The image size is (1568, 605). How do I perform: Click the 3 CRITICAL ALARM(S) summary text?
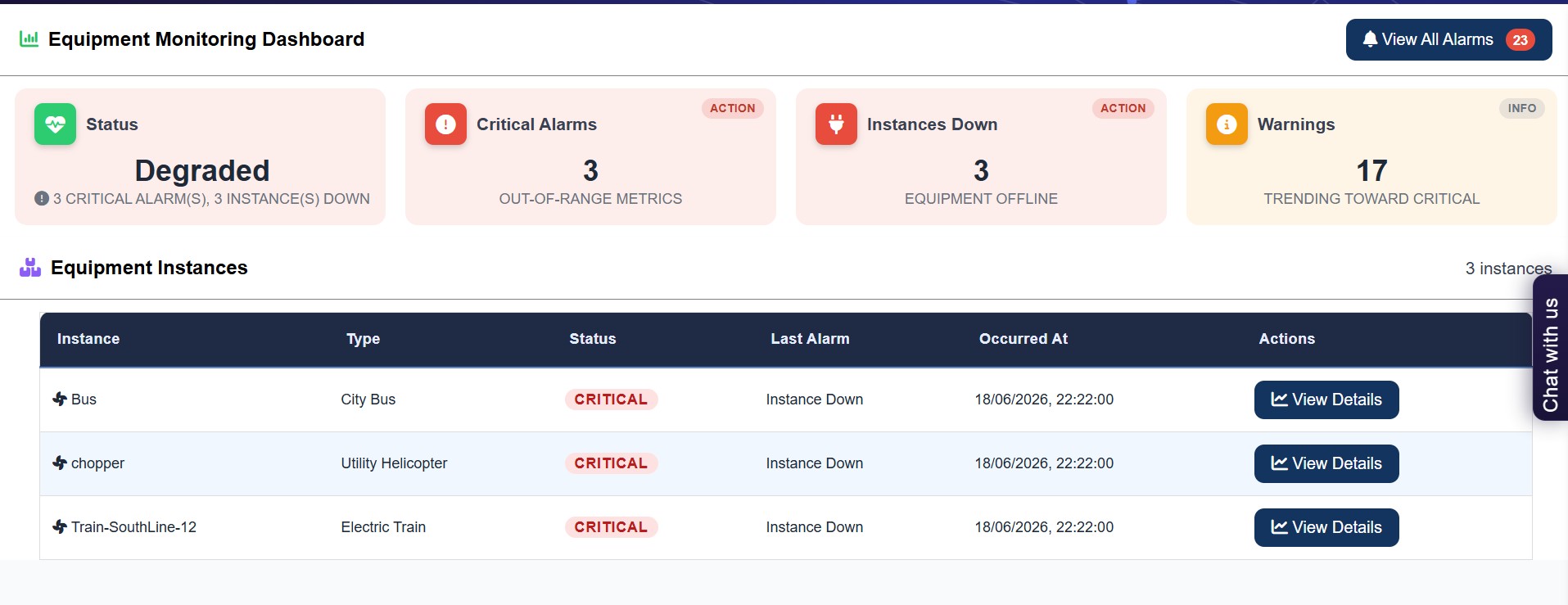(211, 199)
